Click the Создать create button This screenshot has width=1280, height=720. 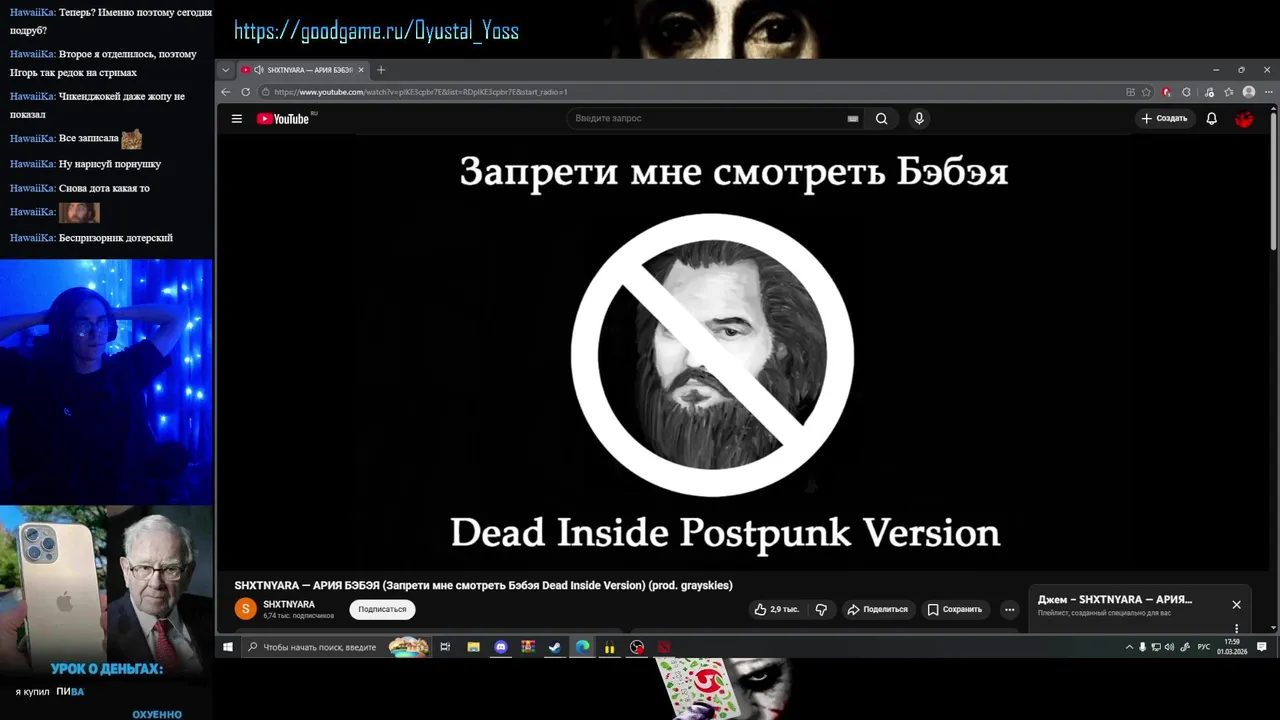click(1165, 118)
